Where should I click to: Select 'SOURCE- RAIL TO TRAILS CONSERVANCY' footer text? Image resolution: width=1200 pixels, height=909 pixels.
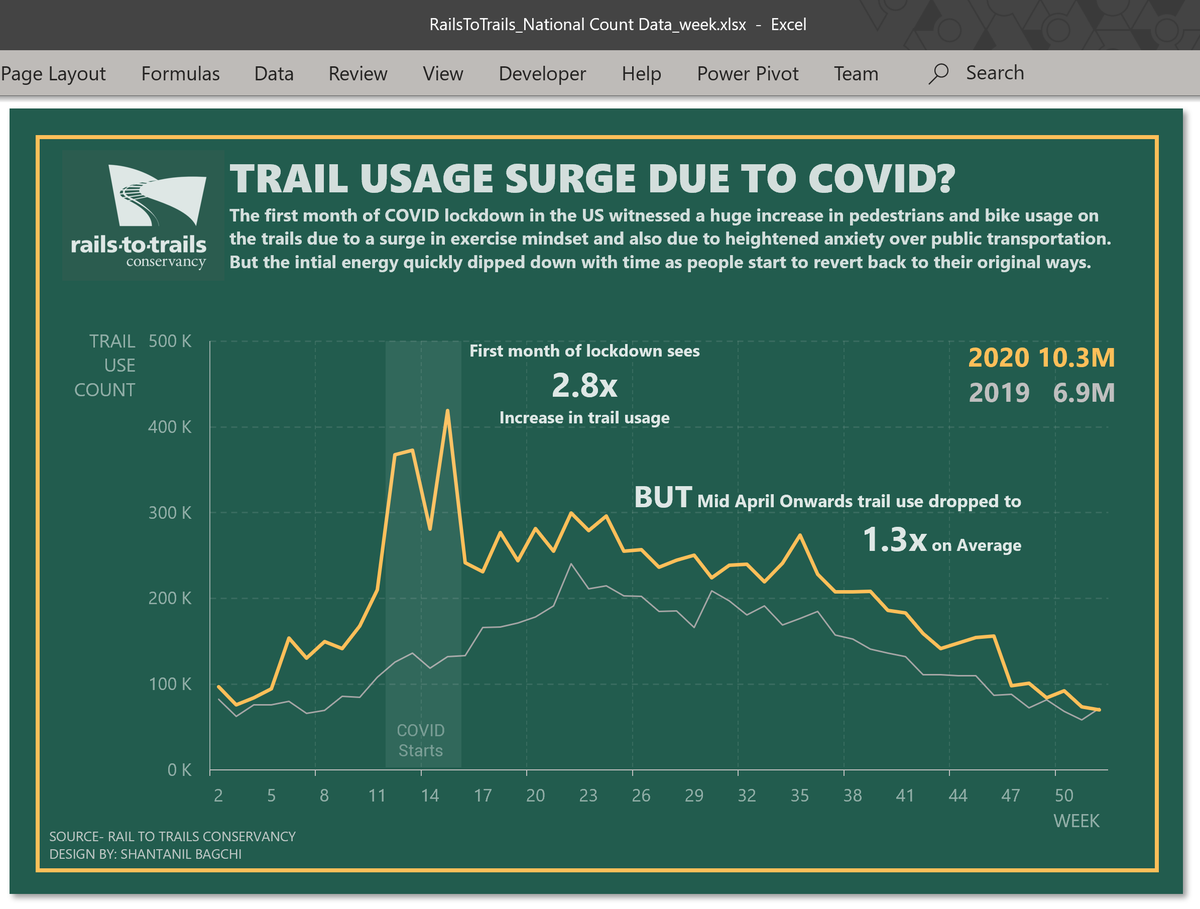(172, 836)
